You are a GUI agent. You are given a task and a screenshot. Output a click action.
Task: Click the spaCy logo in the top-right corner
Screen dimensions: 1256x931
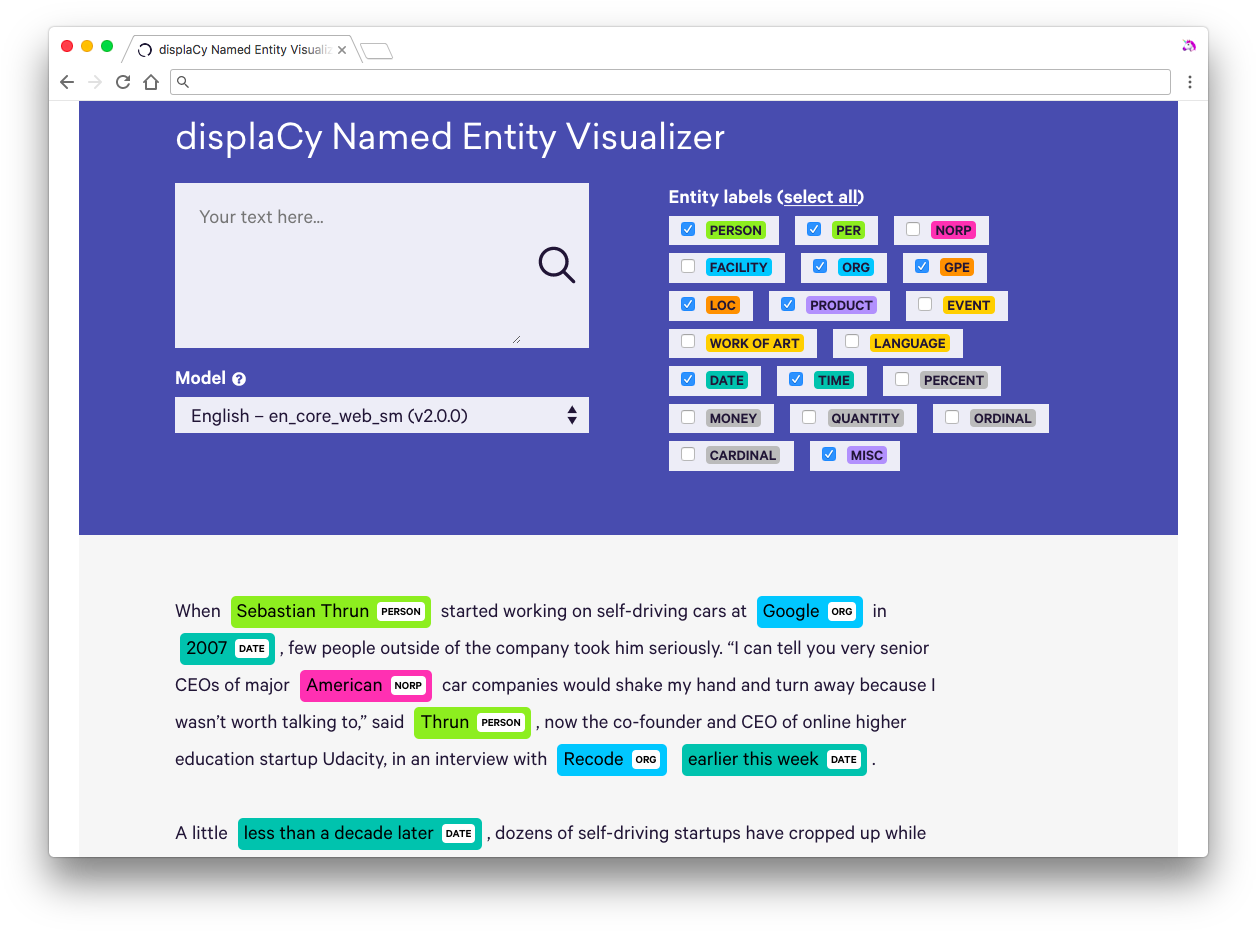(1188, 45)
